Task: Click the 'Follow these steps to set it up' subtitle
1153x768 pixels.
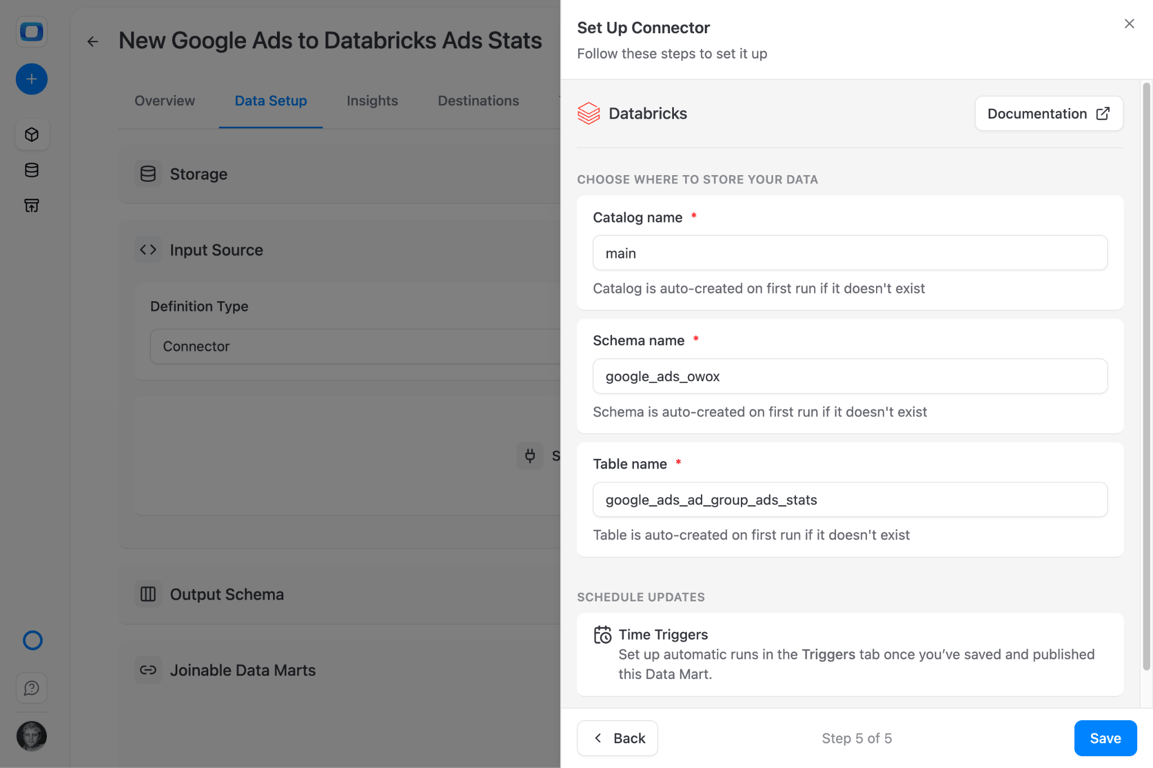Action: coord(672,54)
